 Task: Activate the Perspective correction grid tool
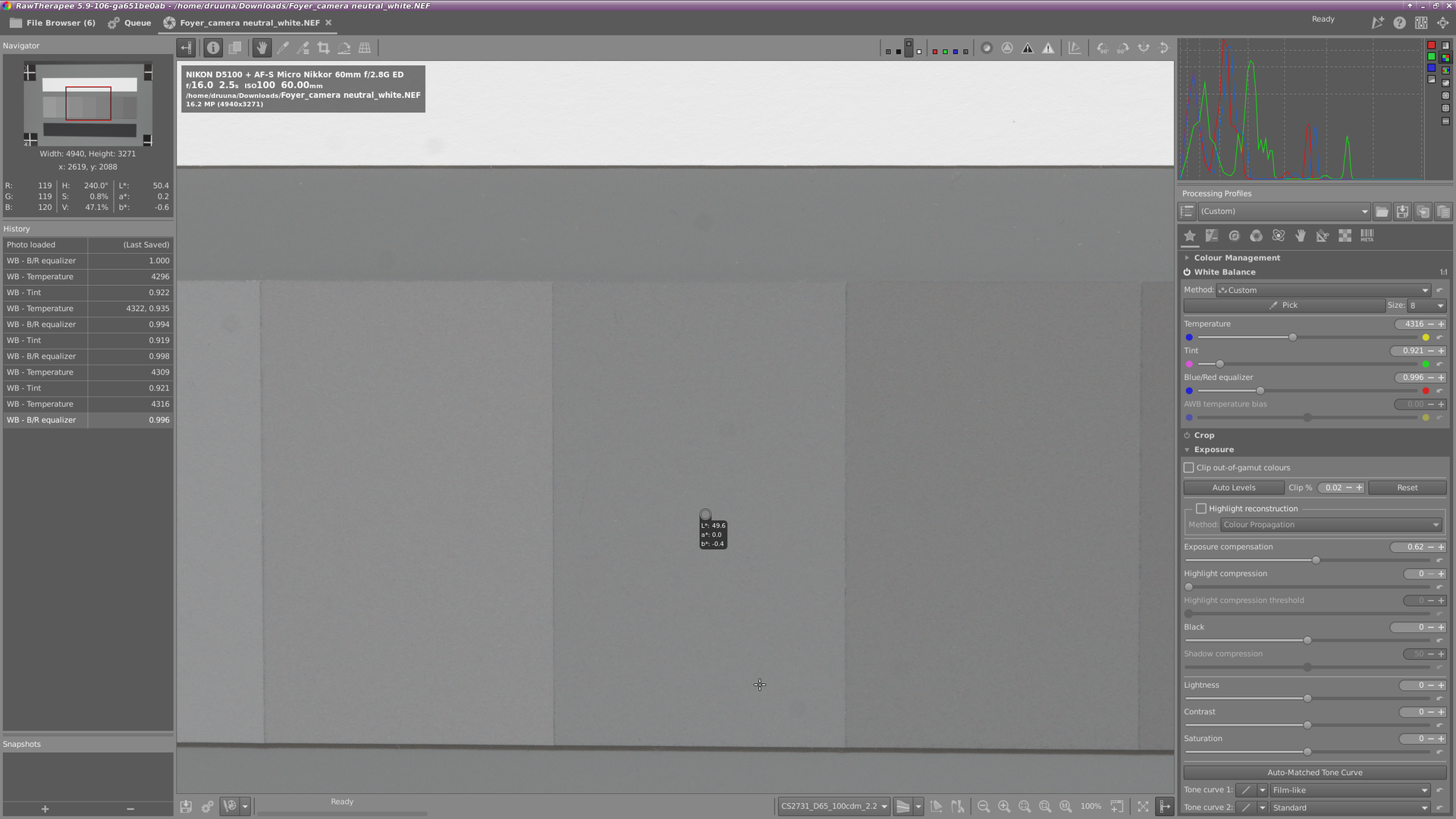[x=365, y=48]
